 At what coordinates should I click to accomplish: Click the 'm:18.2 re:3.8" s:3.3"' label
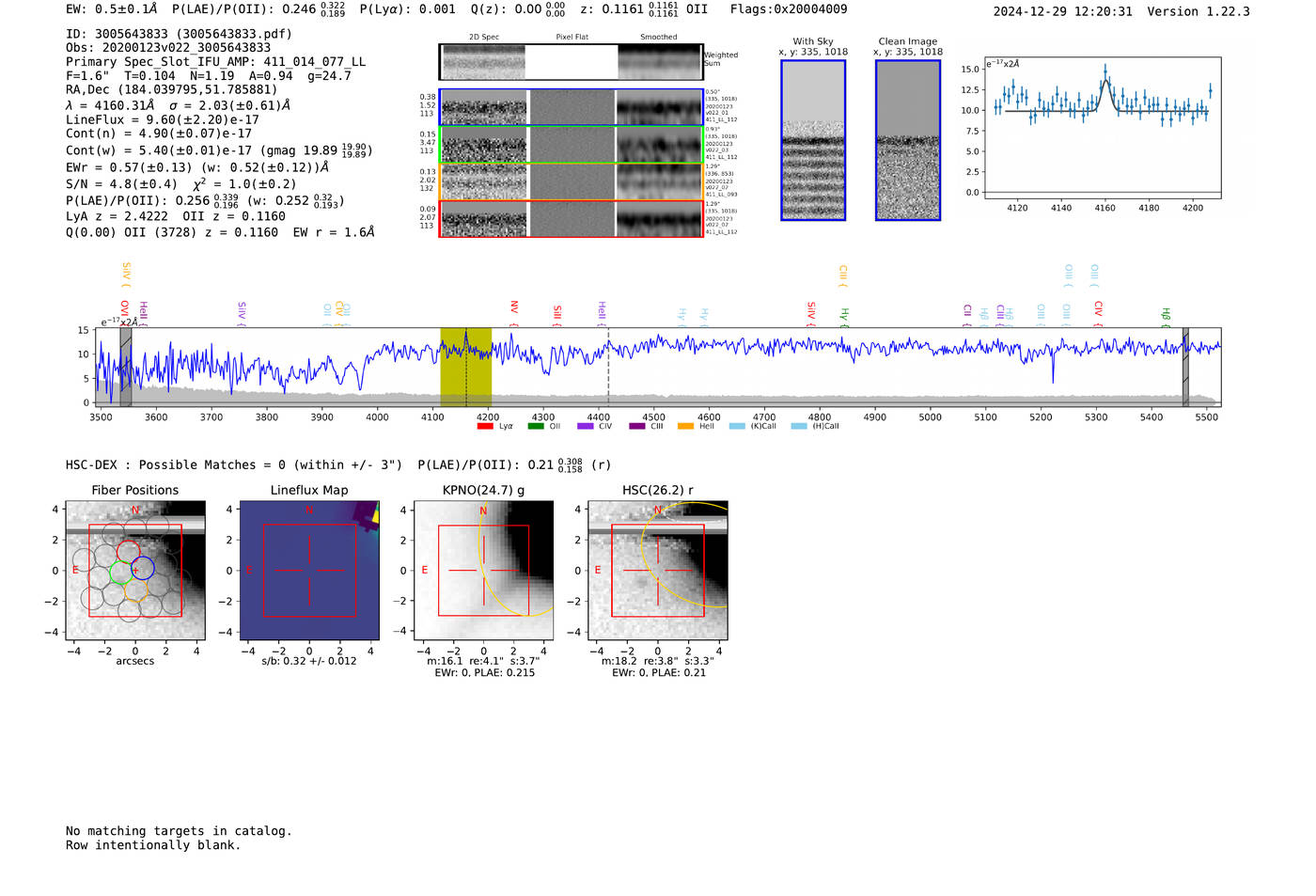pyautogui.click(x=658, y=661)
